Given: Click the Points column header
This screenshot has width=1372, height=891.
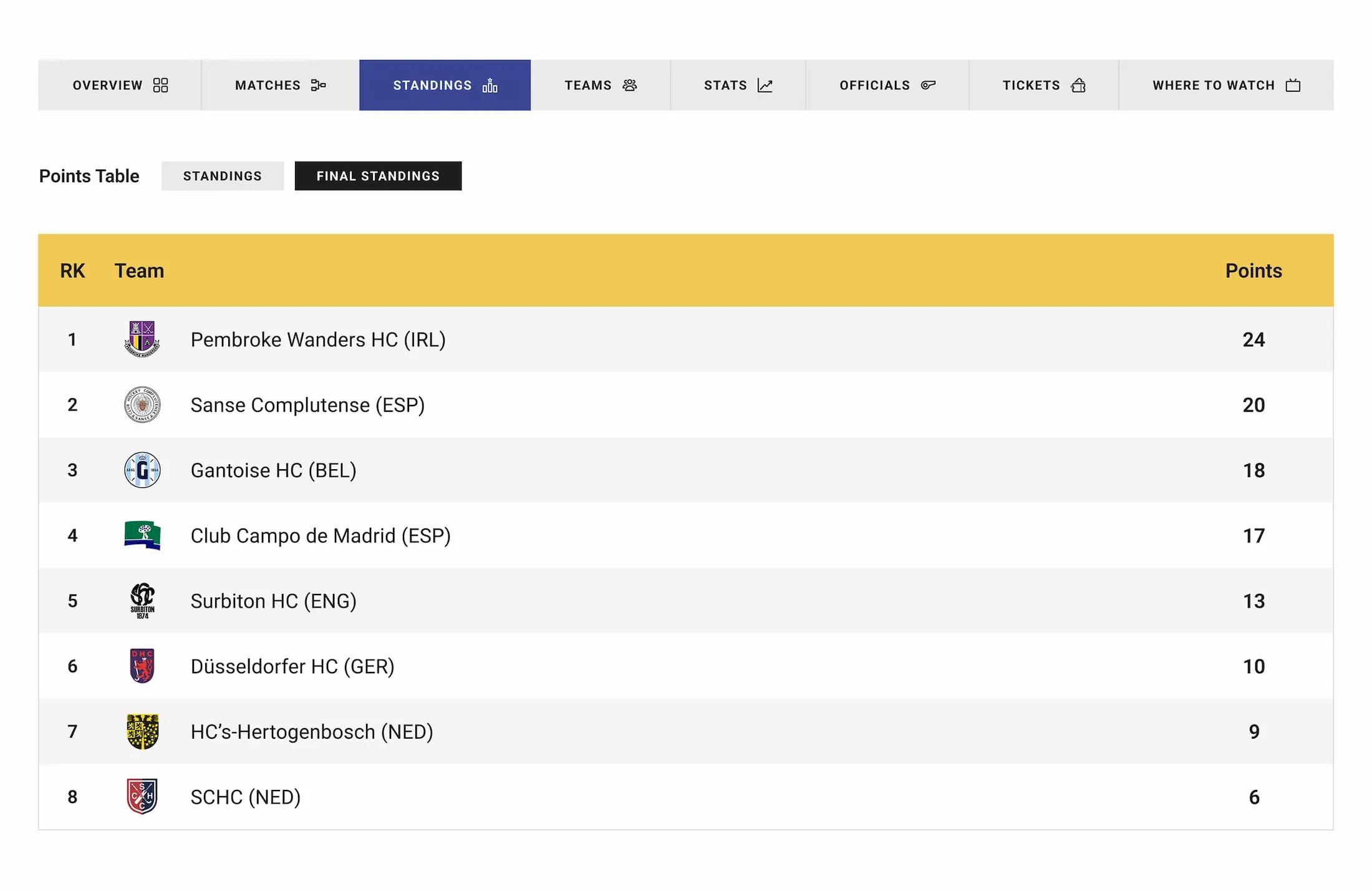Looking at the screenshot, I should (1253, 271).
